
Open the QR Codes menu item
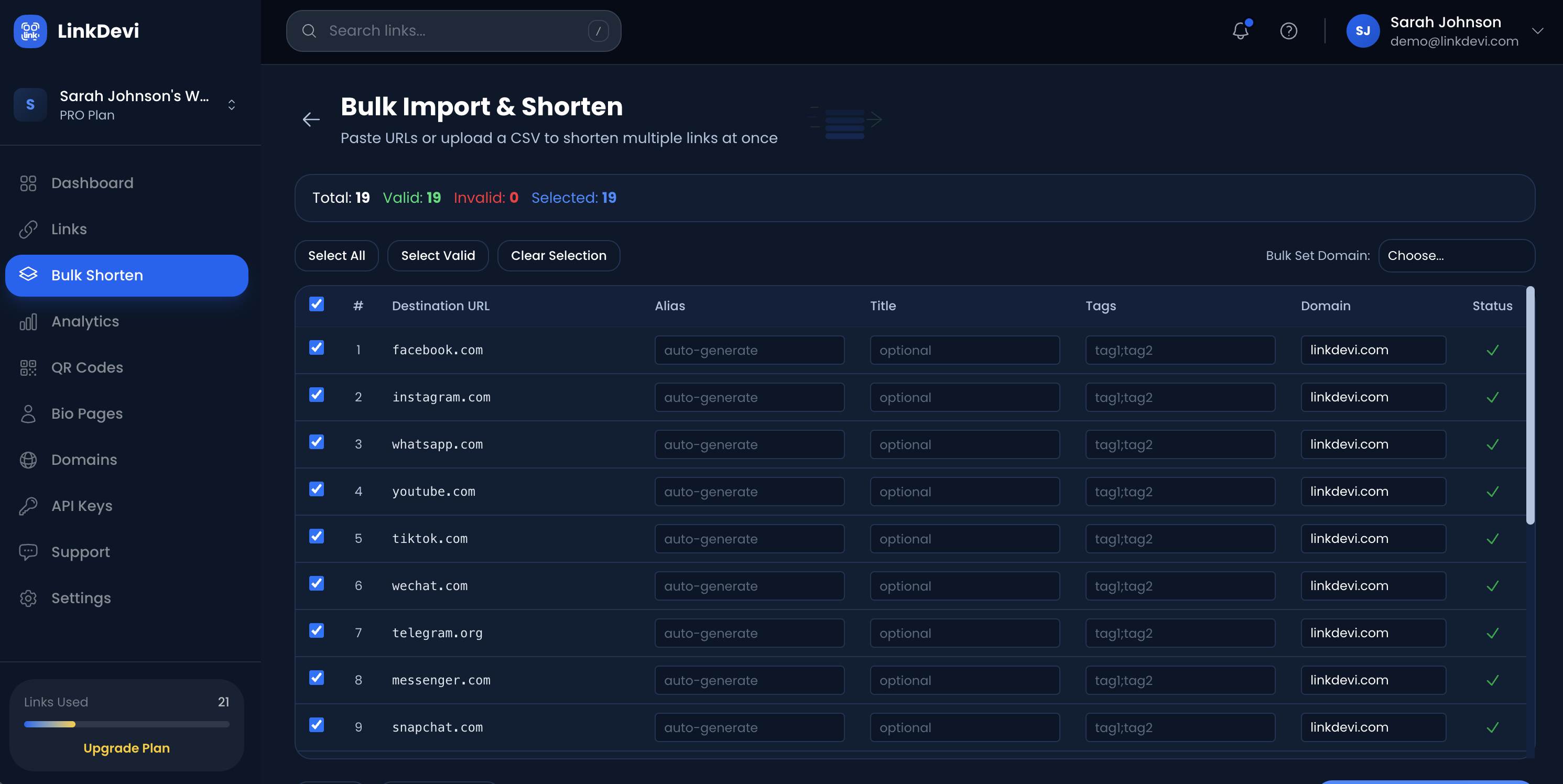tap(126, 368)
